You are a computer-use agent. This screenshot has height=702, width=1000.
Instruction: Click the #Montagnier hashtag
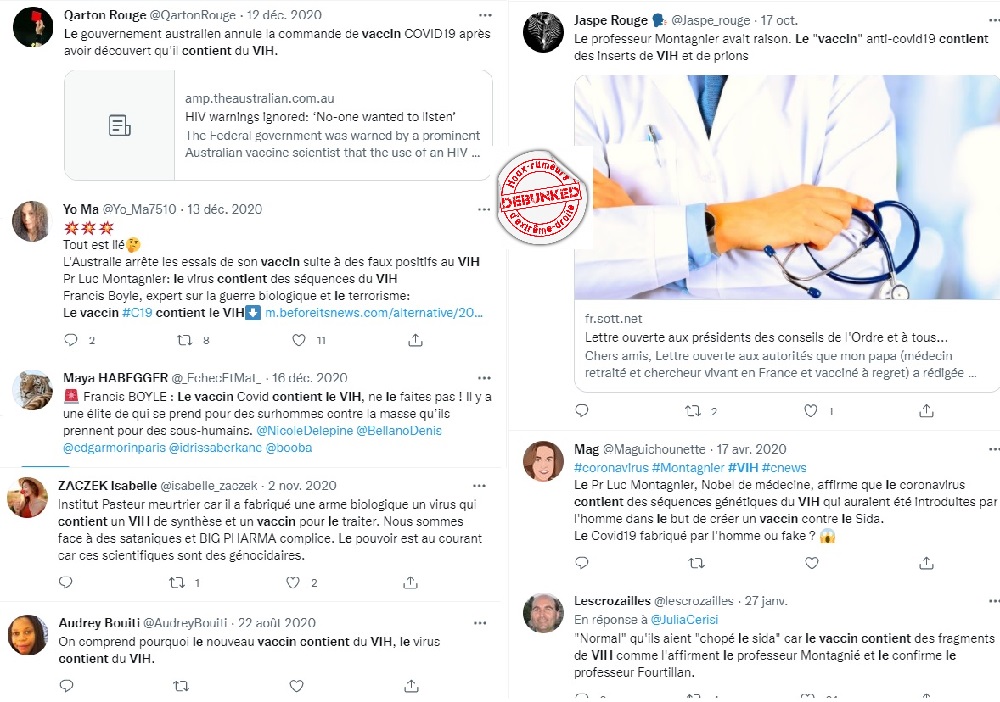click(x=688, y=467)
